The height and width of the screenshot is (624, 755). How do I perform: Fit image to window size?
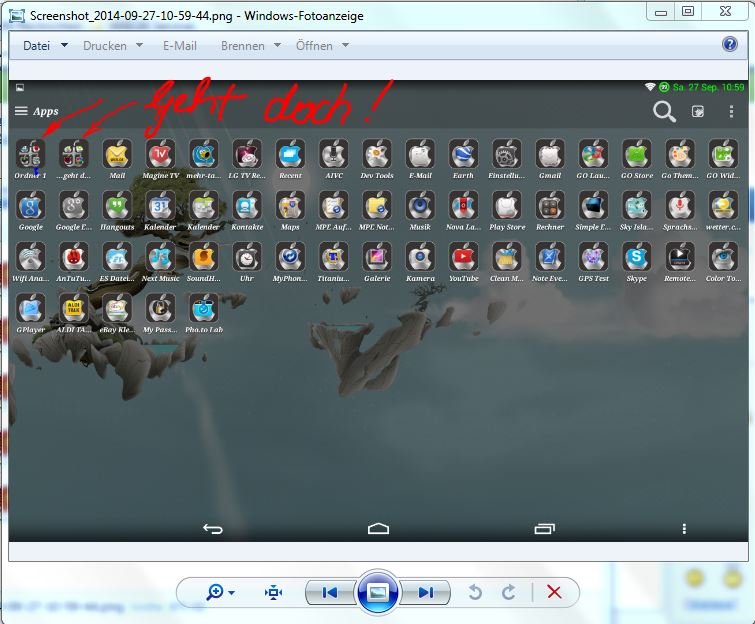273,592
